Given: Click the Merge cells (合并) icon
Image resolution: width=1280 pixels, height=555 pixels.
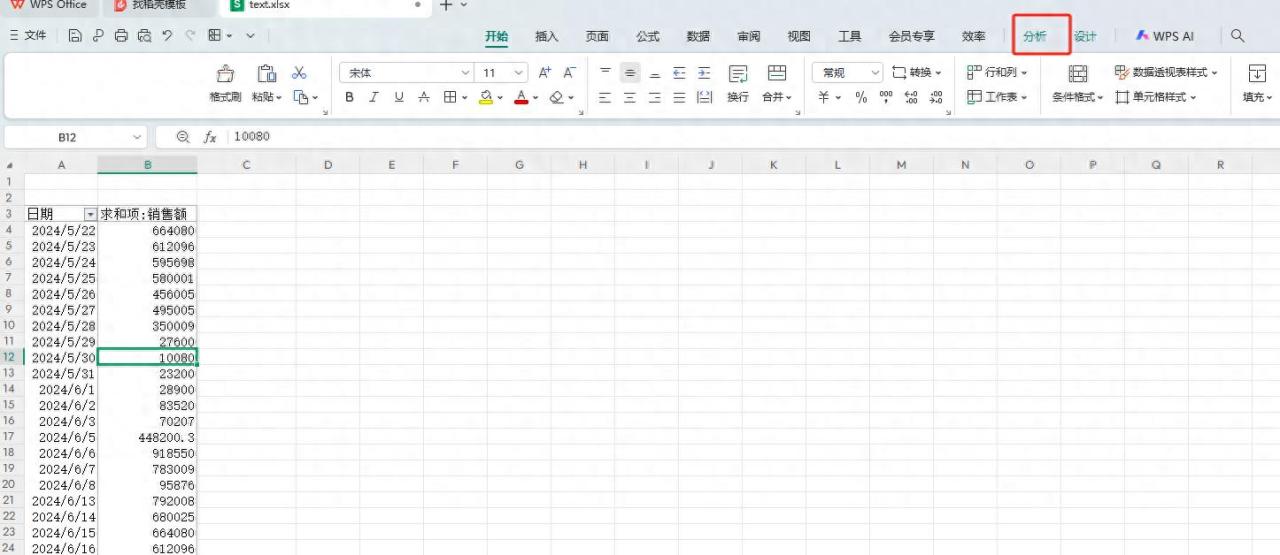Looking at the screenshot, I should coord(776,74).
